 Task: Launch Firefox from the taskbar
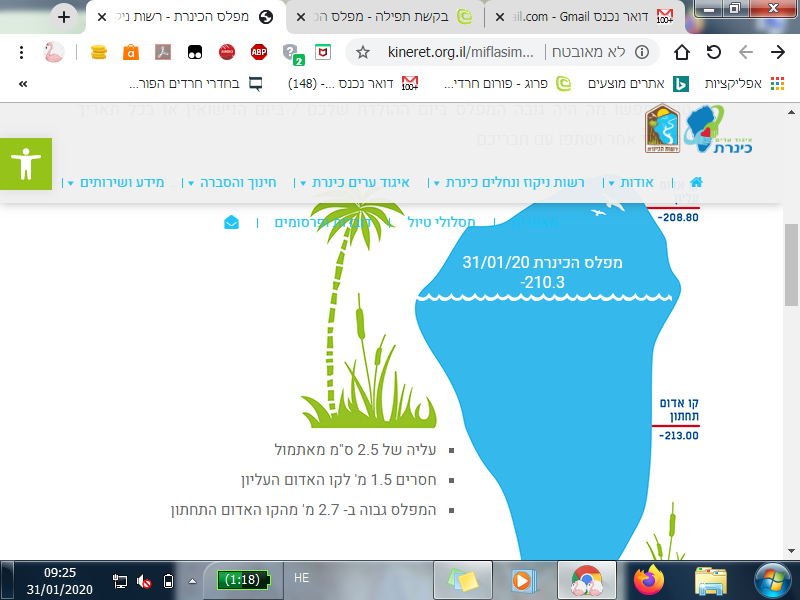pyautogui.click(x=648, y=580)
